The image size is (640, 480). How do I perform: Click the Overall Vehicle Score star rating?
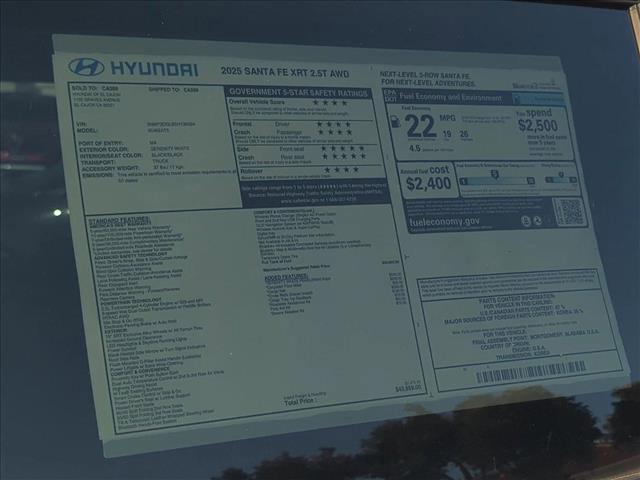pos(330,102)
